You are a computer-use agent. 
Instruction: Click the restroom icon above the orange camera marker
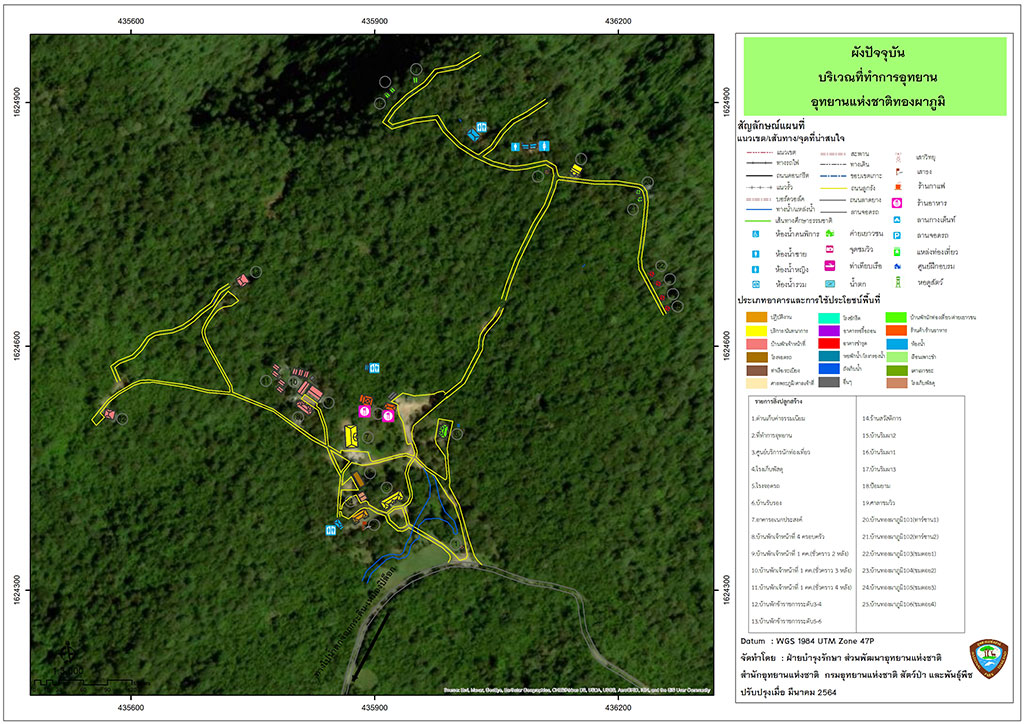click(x=374, y=368)
